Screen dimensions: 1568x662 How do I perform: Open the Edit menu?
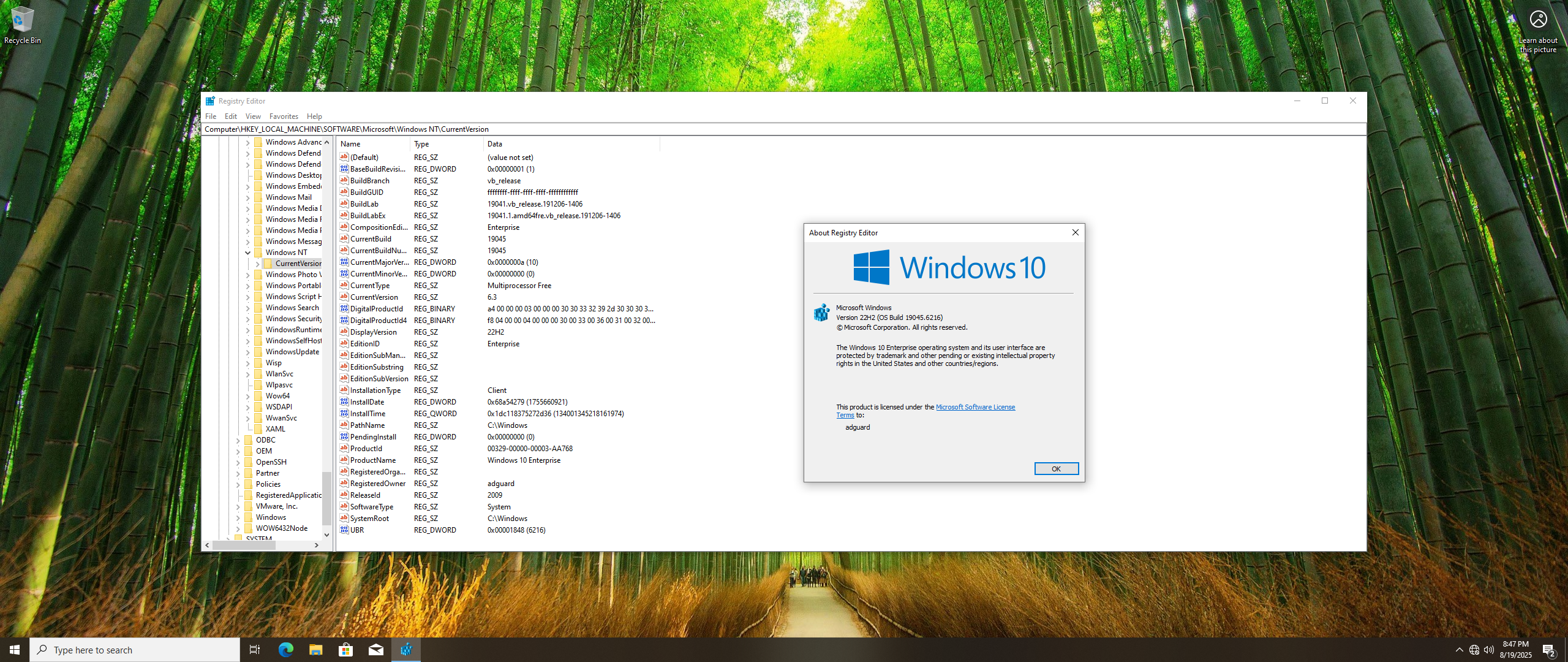point(231,116)
